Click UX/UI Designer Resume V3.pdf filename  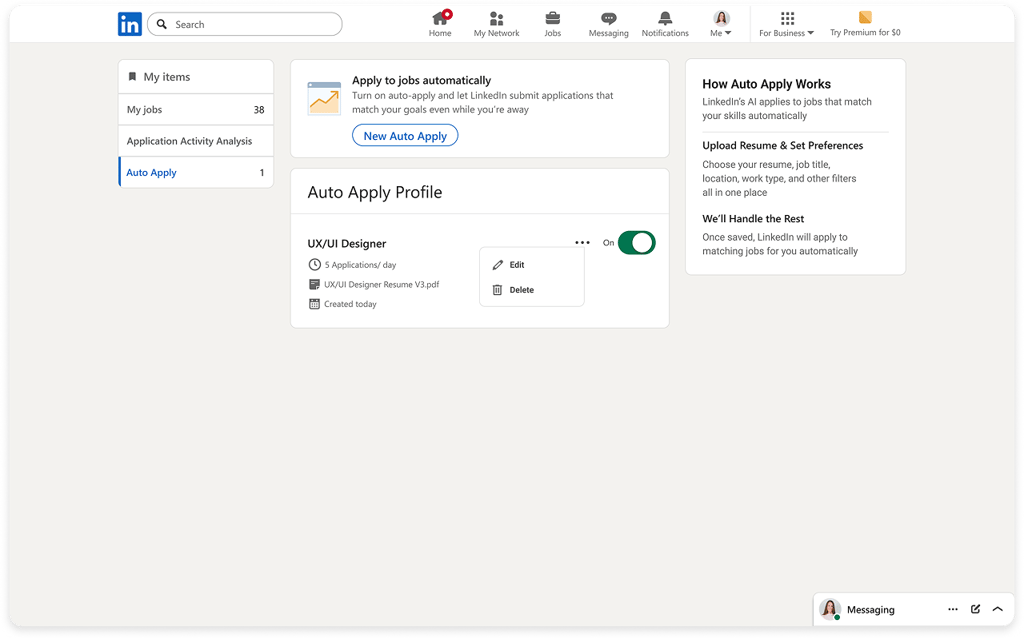381,285
